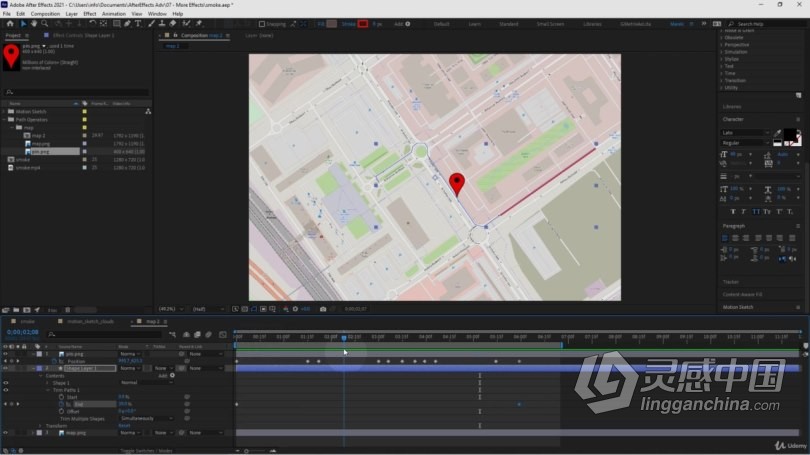Select the Rectangle shape tool

117,24
